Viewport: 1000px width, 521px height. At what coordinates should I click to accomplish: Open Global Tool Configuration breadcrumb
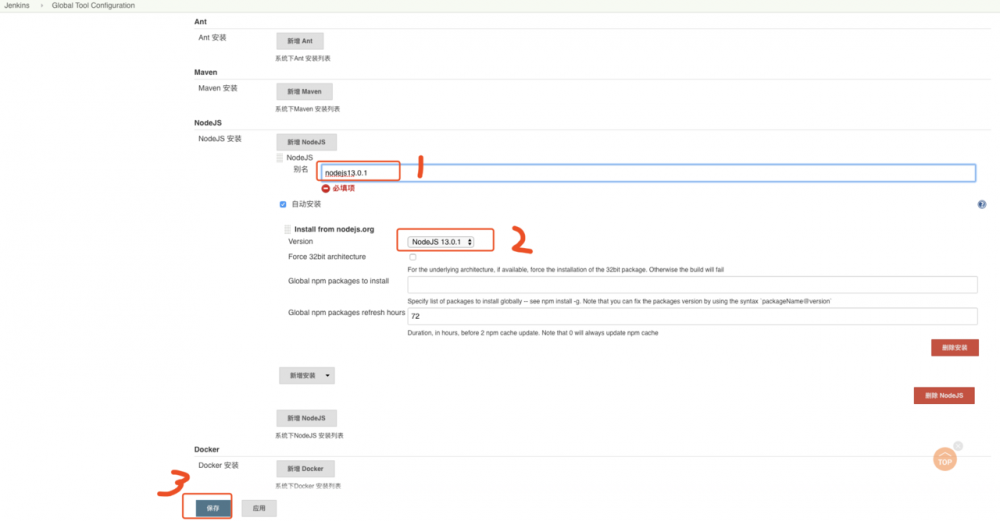[x=93, y=5]
